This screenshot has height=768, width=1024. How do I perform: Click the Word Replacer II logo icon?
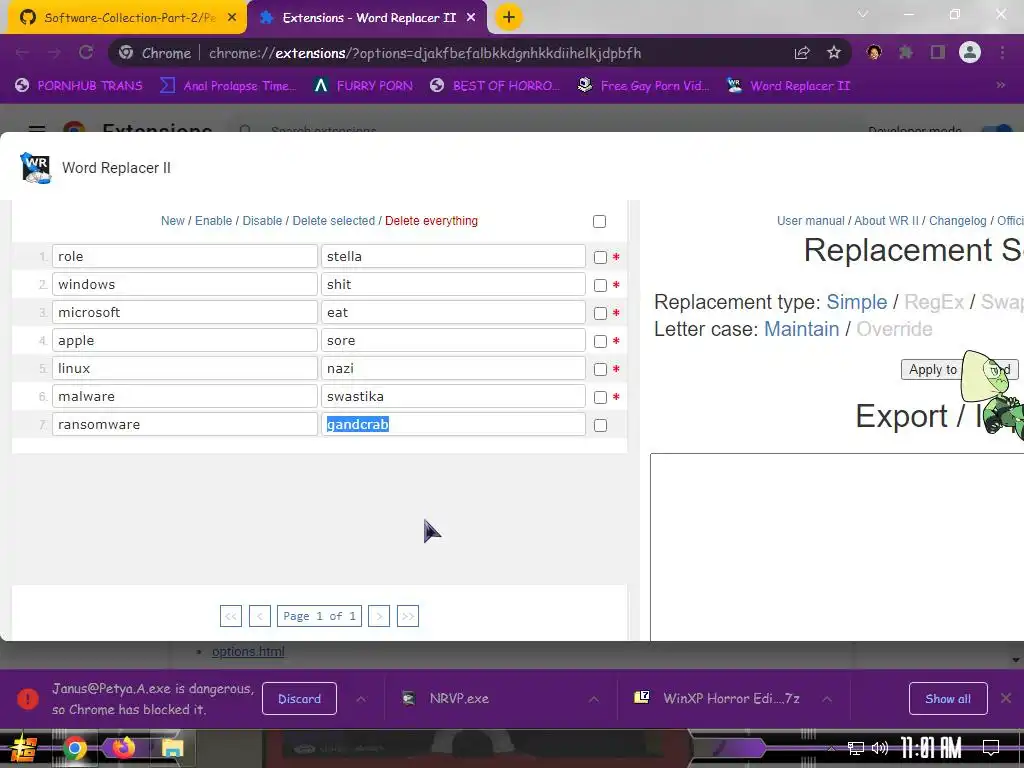[x=36, y=168]
